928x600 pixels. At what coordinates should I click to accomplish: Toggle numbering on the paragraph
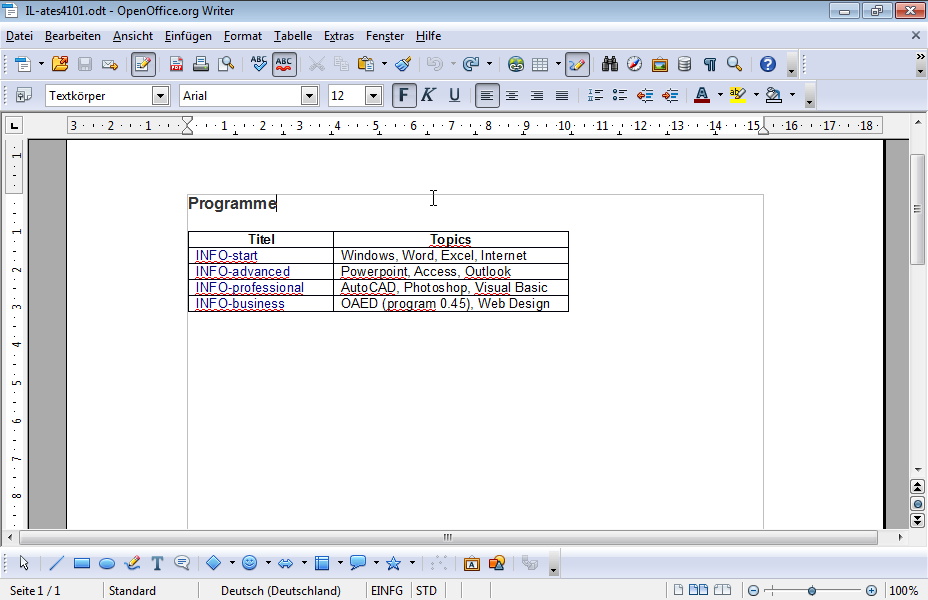pyautogui.click(x=595, y=95)
